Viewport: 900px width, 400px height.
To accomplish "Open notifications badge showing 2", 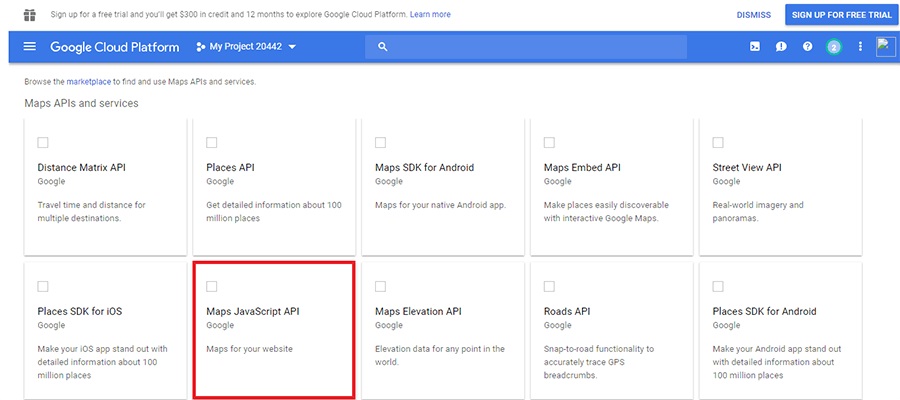I will pos(833,47).
